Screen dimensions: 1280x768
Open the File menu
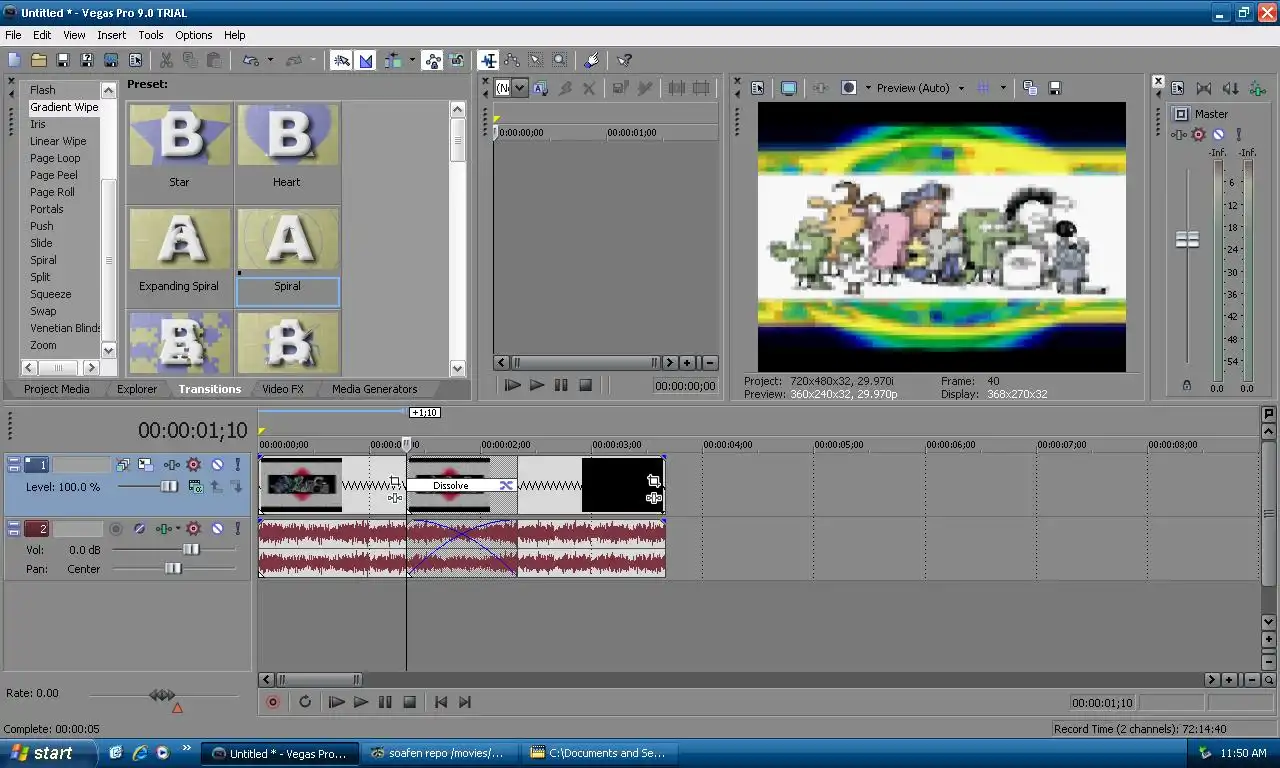click(13, 35)
